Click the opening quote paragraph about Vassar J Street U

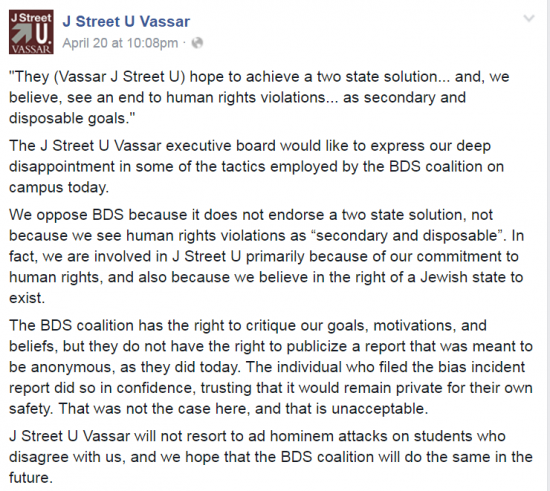tap(259, 97)
